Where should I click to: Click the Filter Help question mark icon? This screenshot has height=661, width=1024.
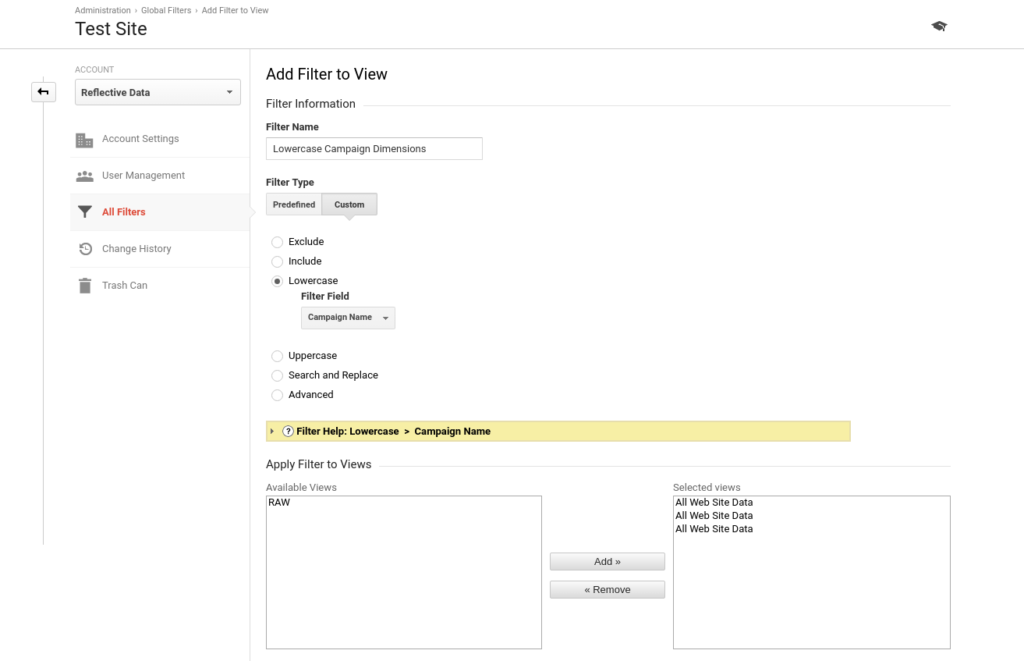pyautogui.click(x=288, y=431)
